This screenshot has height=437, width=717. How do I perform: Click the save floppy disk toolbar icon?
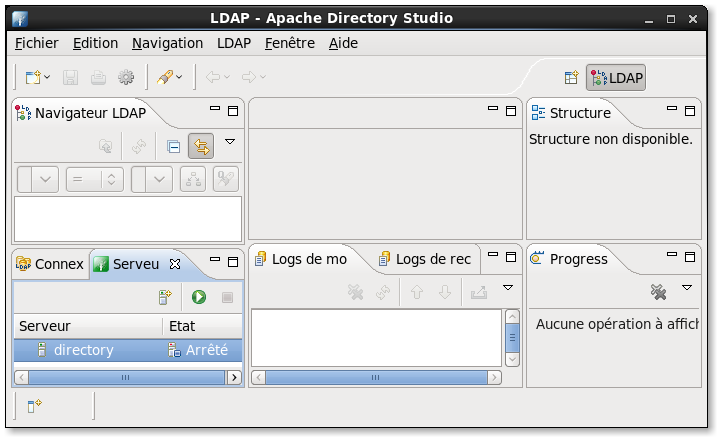(x=70, y=77)
